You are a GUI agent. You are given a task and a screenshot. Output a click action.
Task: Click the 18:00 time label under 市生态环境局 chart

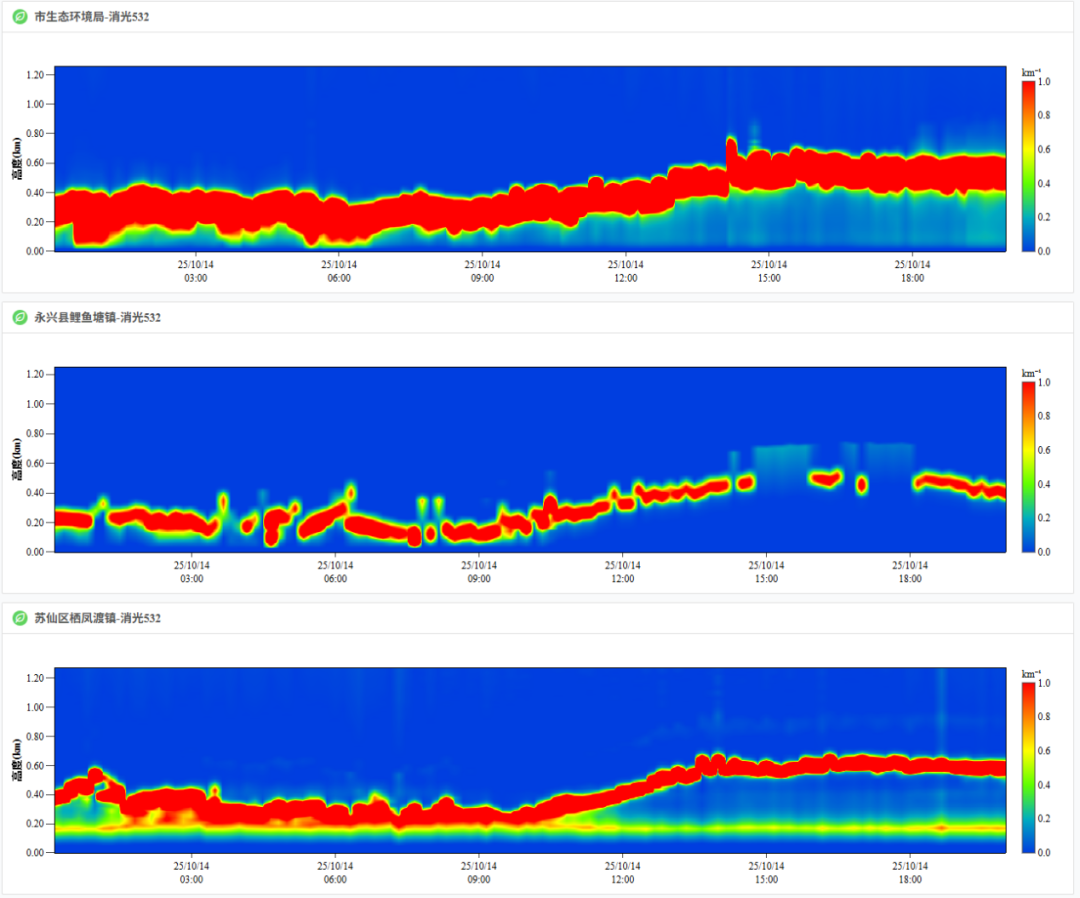(x=911, y=278)
